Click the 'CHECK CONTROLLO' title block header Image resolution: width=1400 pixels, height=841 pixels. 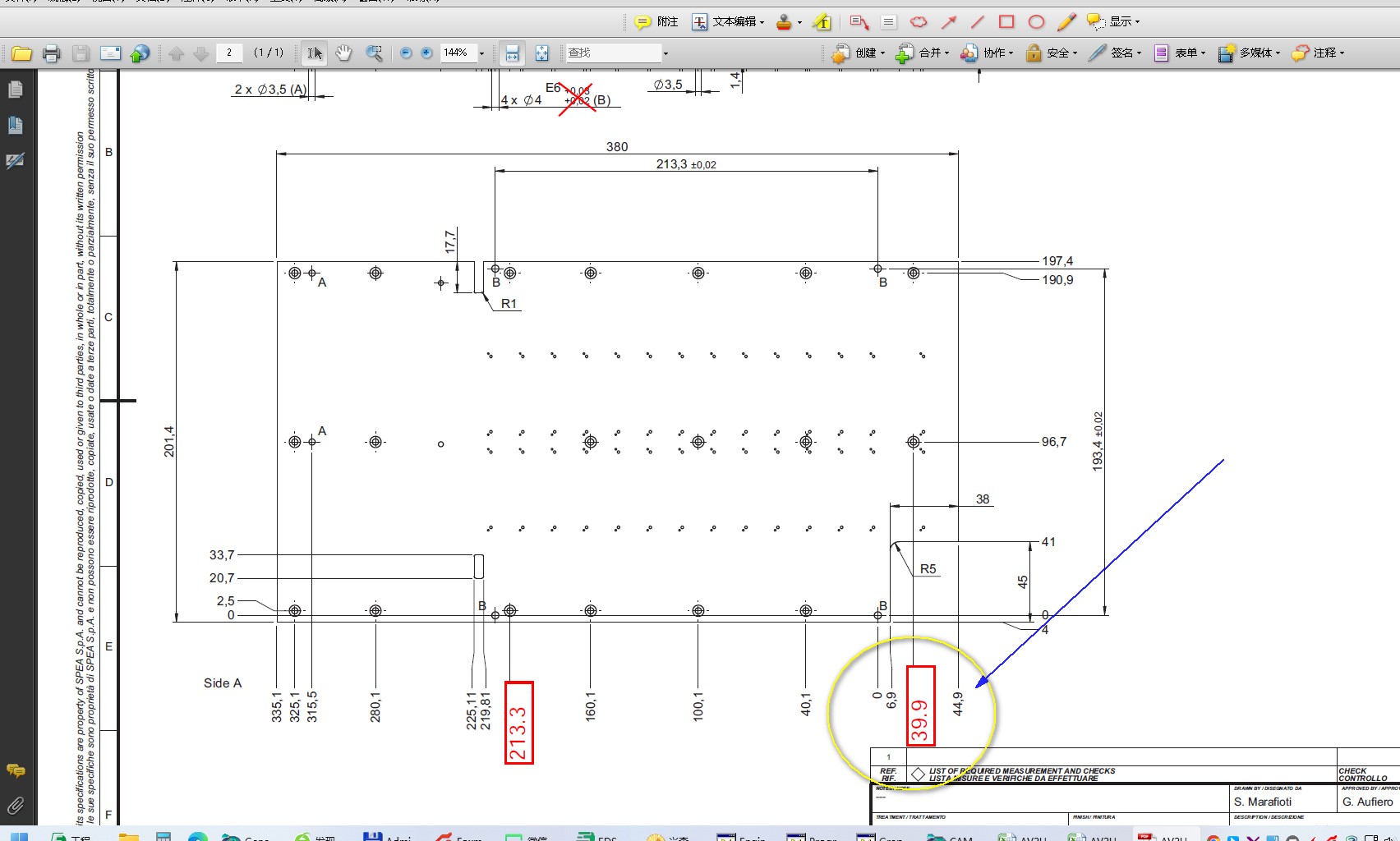click(1363, 774)
